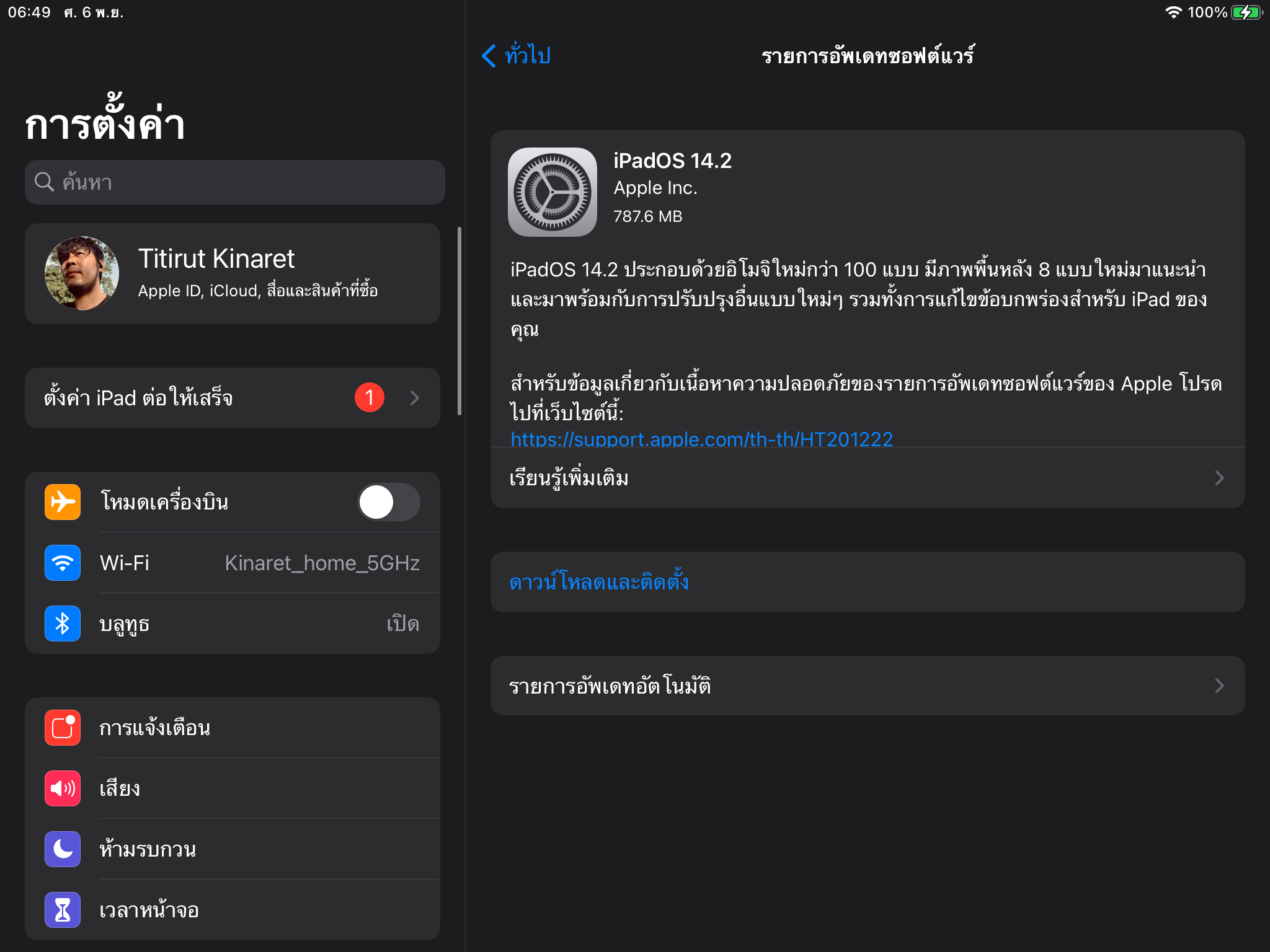
Task: Go back to General settings
Action: click(517, 56)
